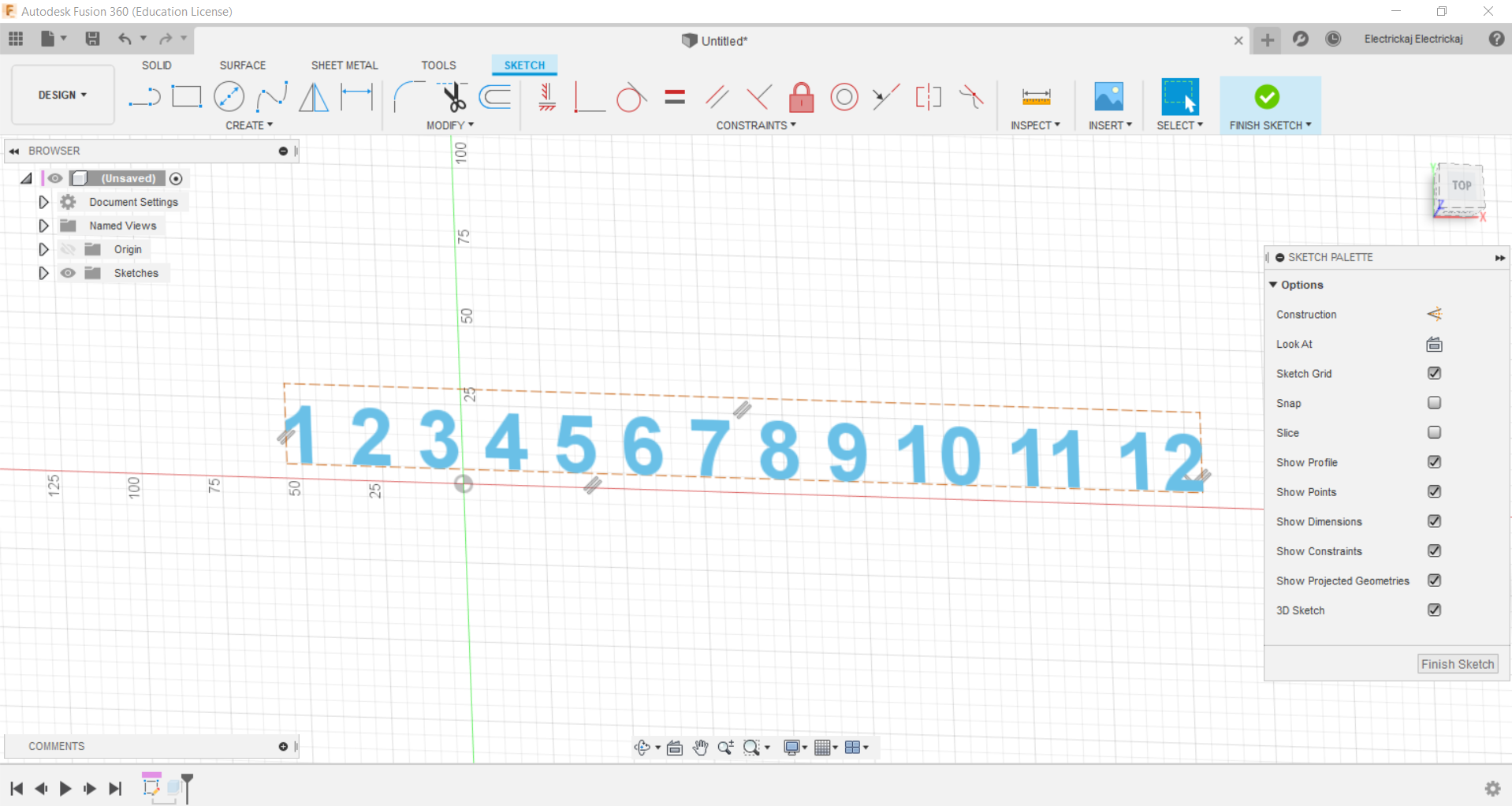Open the INSERT dropdown menu
1512x806 pixels.
[x=1110, y=125]
